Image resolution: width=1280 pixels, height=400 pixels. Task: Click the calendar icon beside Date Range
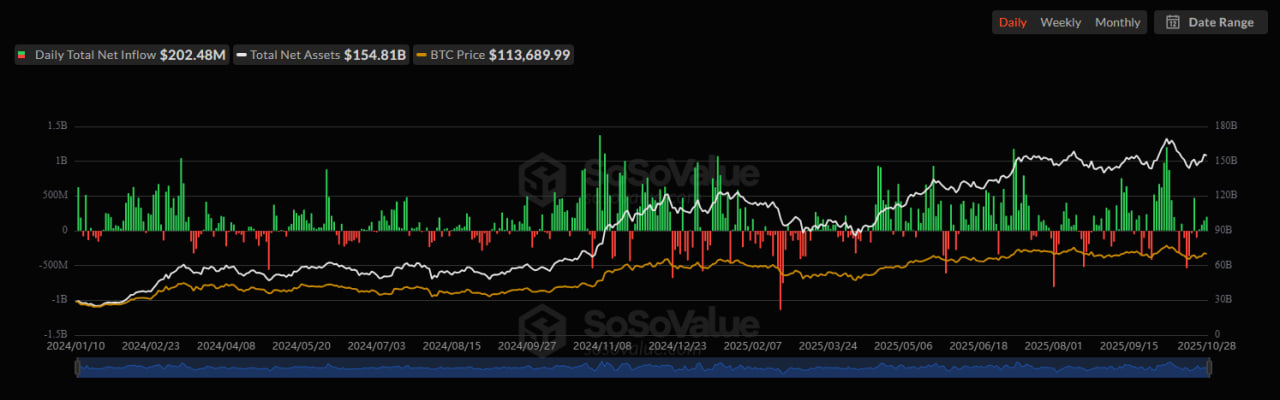coord(1173,22)
